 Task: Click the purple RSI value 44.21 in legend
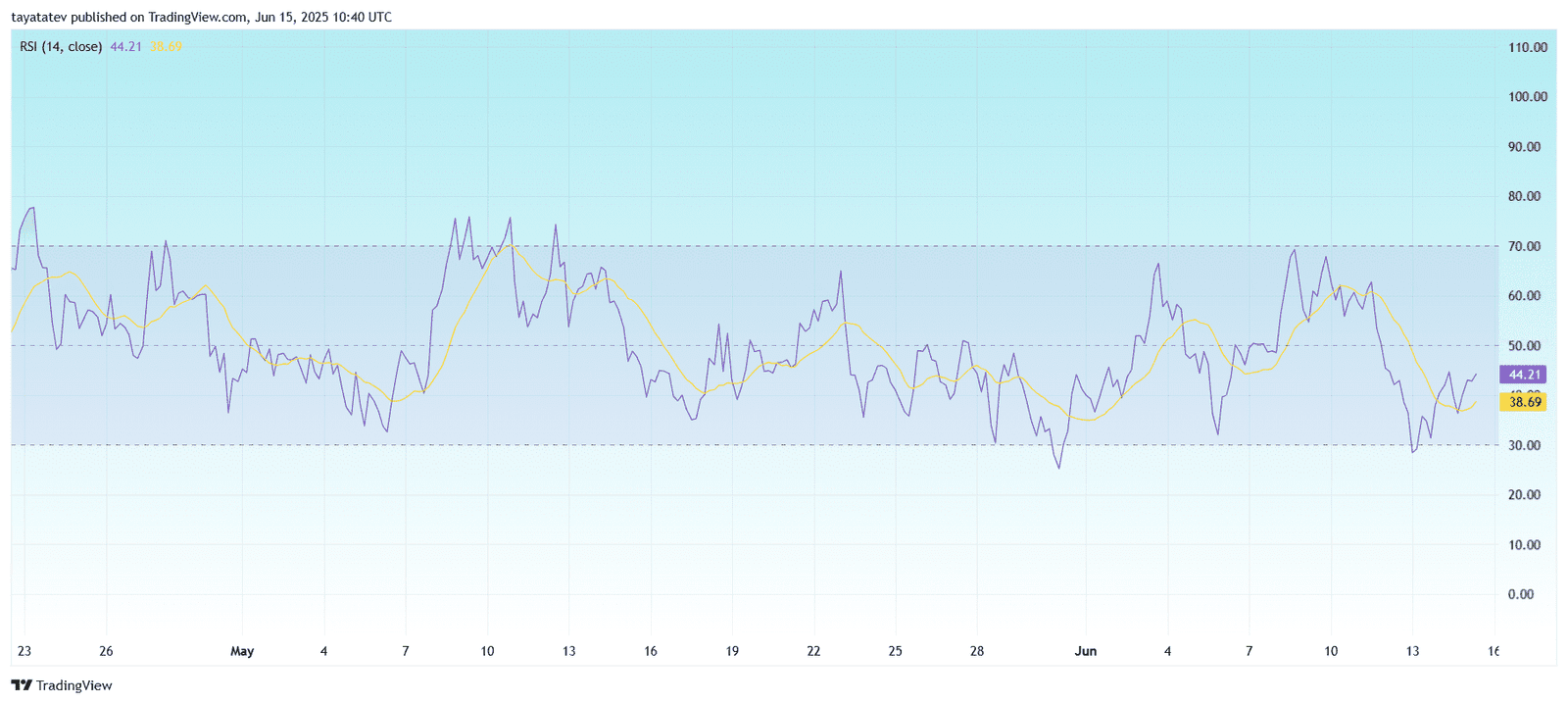125,46
